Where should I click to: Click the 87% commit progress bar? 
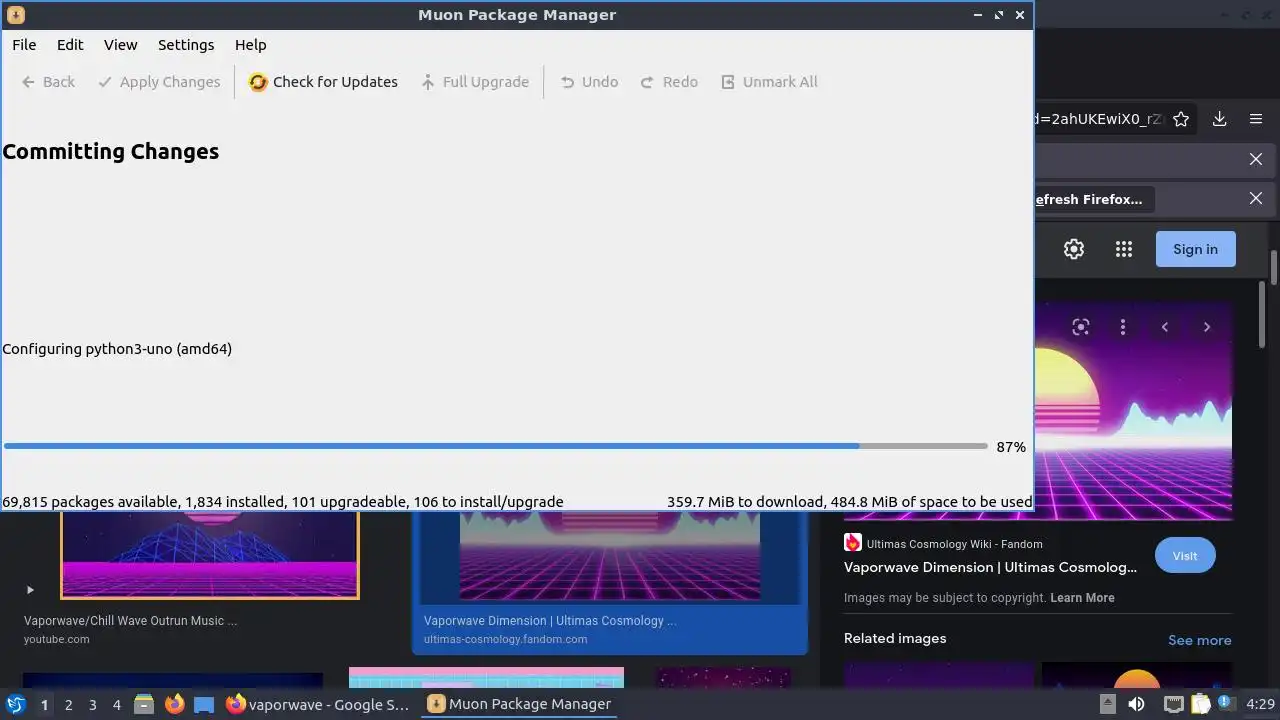pyautogui.click(x=496, y=446)
